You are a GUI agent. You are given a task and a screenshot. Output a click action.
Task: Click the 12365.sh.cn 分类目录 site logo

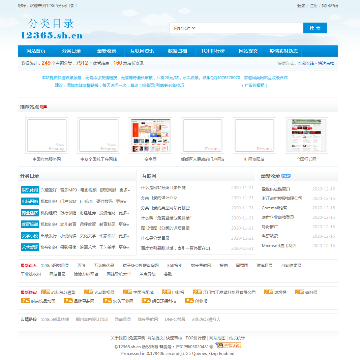pos(51,29)
